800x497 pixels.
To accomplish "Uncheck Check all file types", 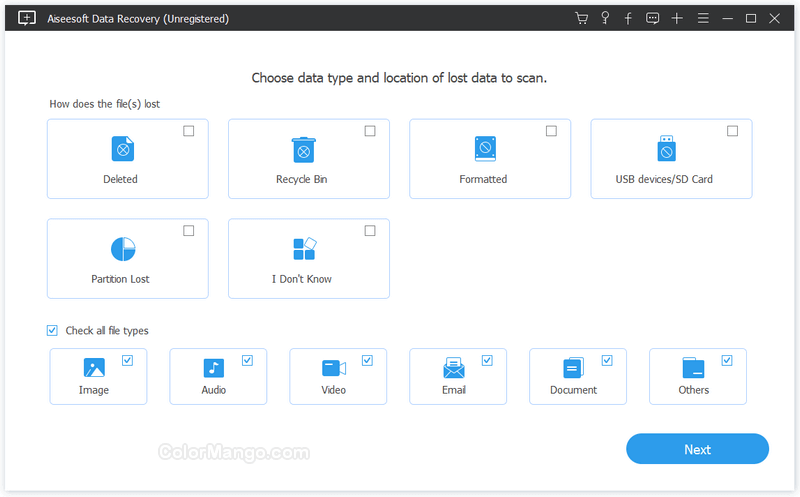I will point(53,331).
